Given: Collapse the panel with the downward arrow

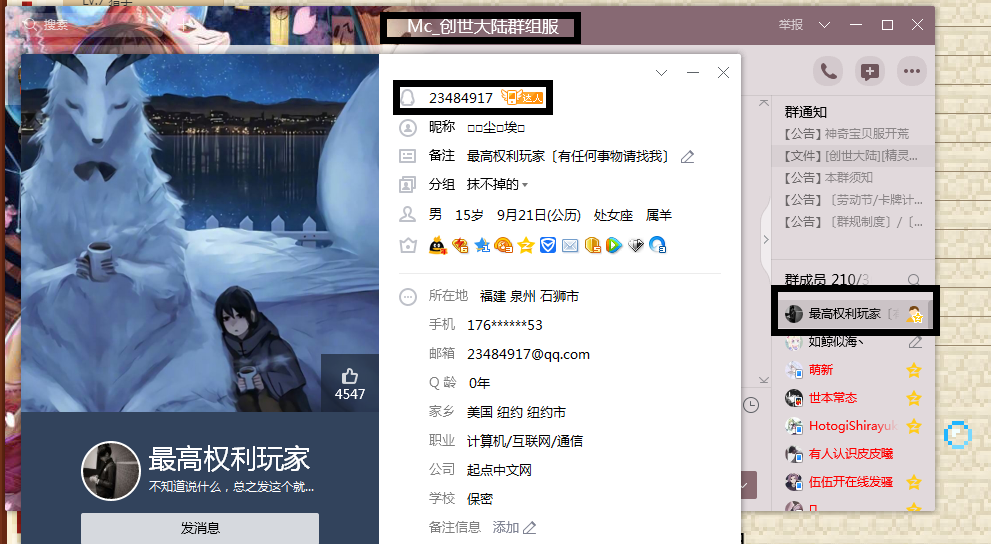Looking at the screenshot, I should (x=763, y=380).
